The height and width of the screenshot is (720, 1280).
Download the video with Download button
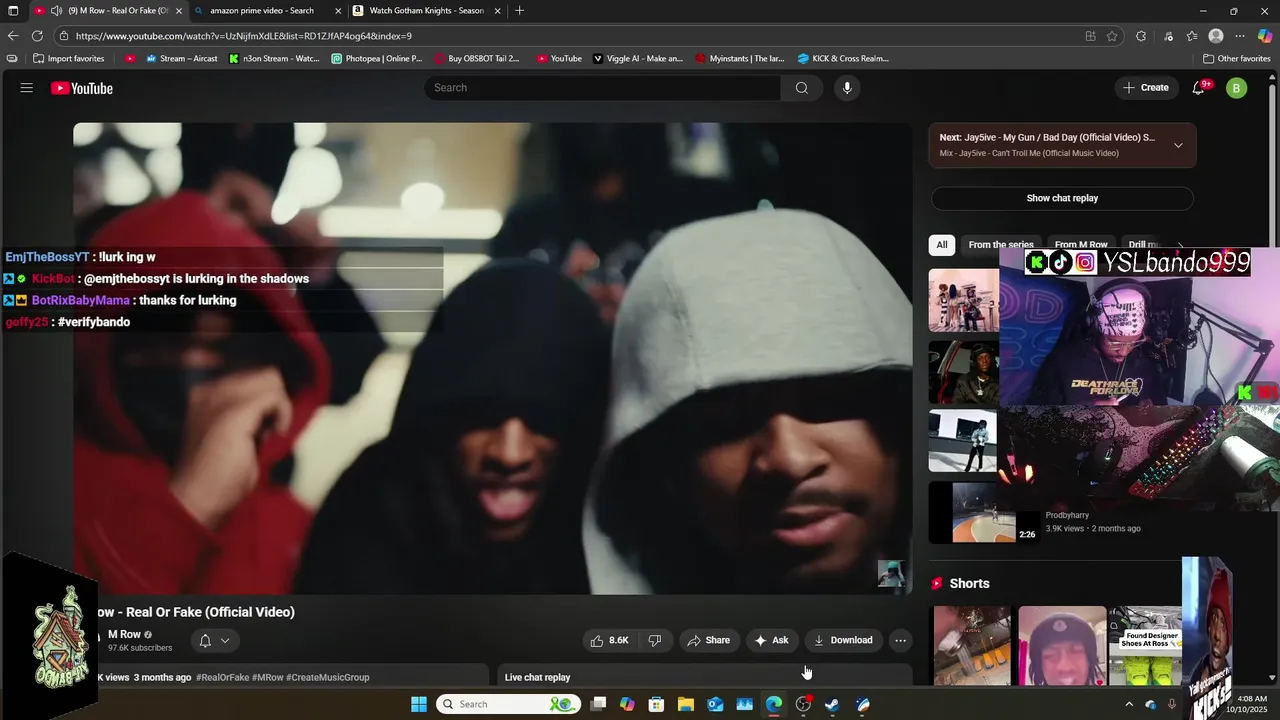(843, 640)
